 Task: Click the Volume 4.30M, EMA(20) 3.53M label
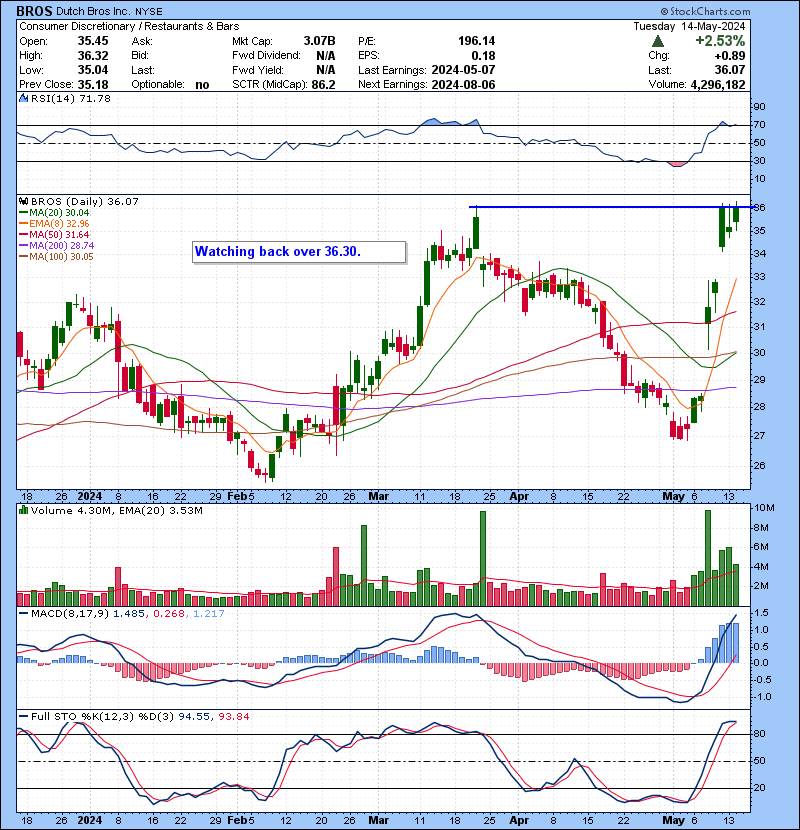coord(116,511)
